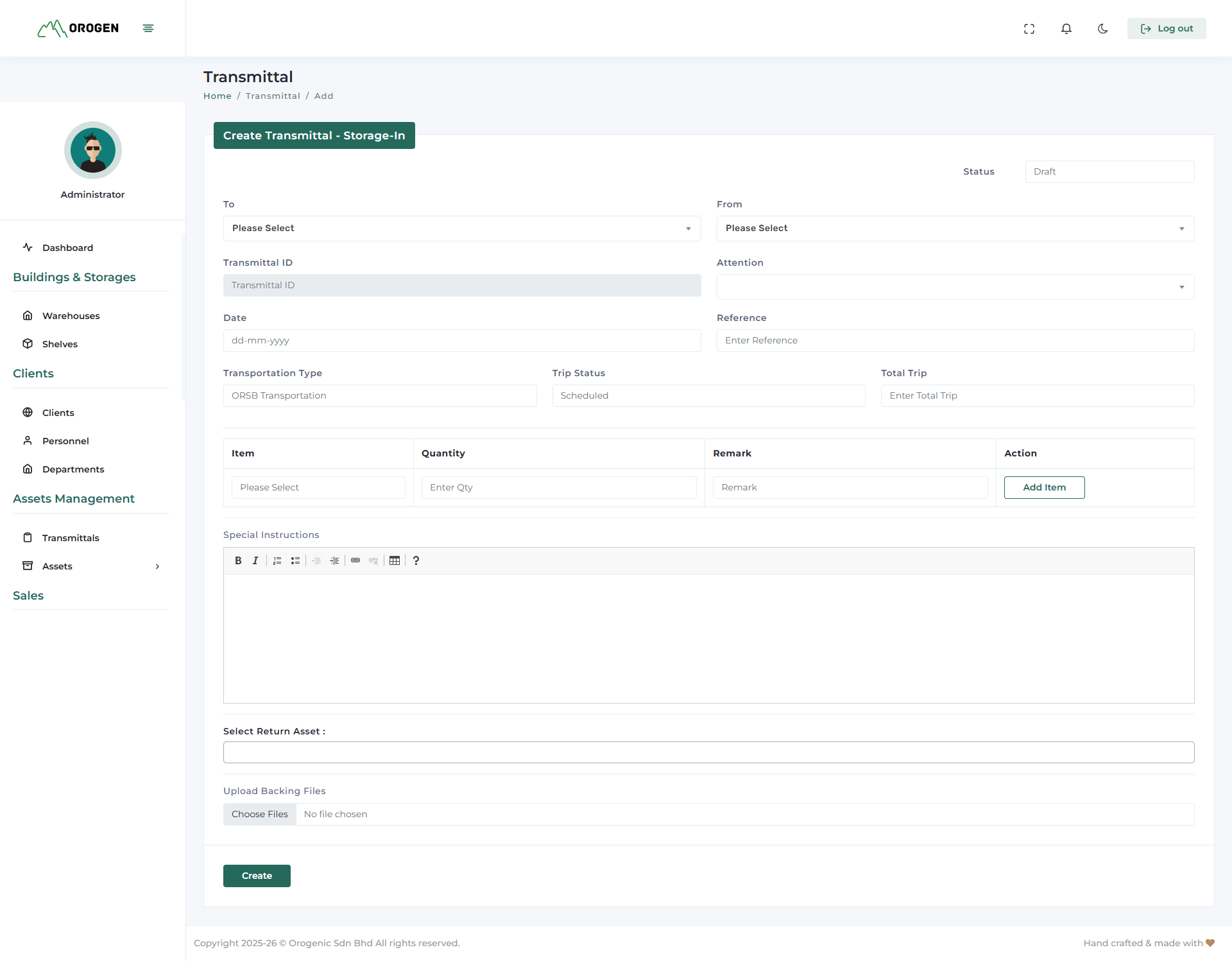This screenshot has width=1232, height=961.
Task: Enter fullscreen mode via header icon
Action: 1029,28
